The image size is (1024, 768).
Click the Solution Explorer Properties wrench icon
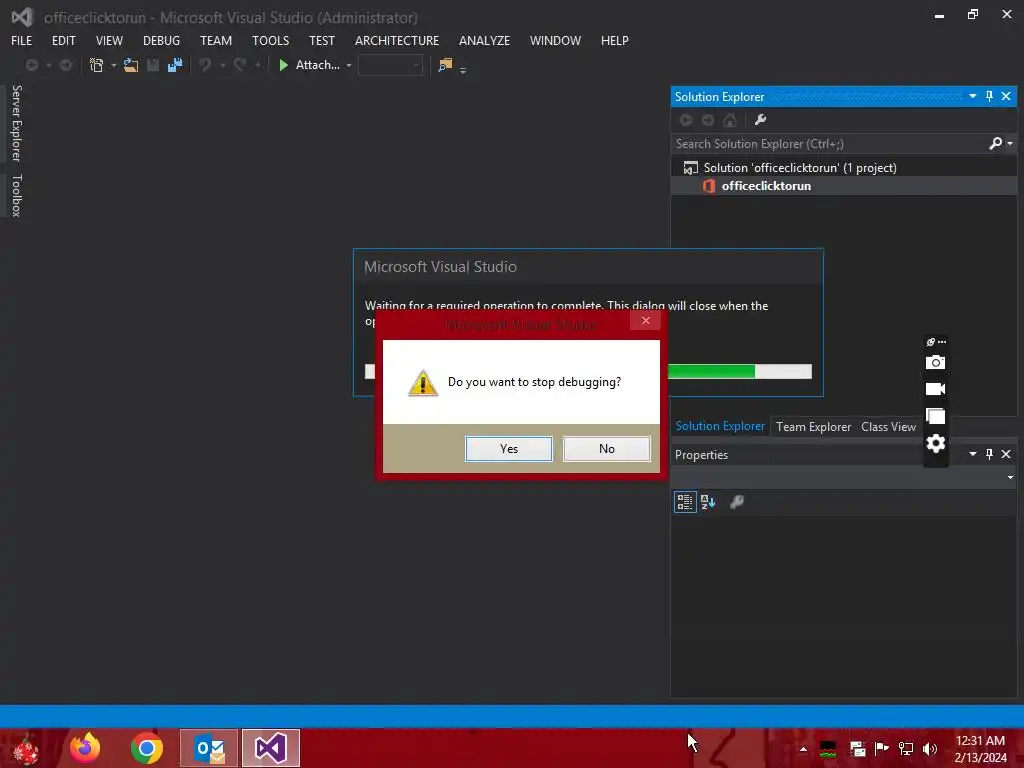[x=760, y=120]
